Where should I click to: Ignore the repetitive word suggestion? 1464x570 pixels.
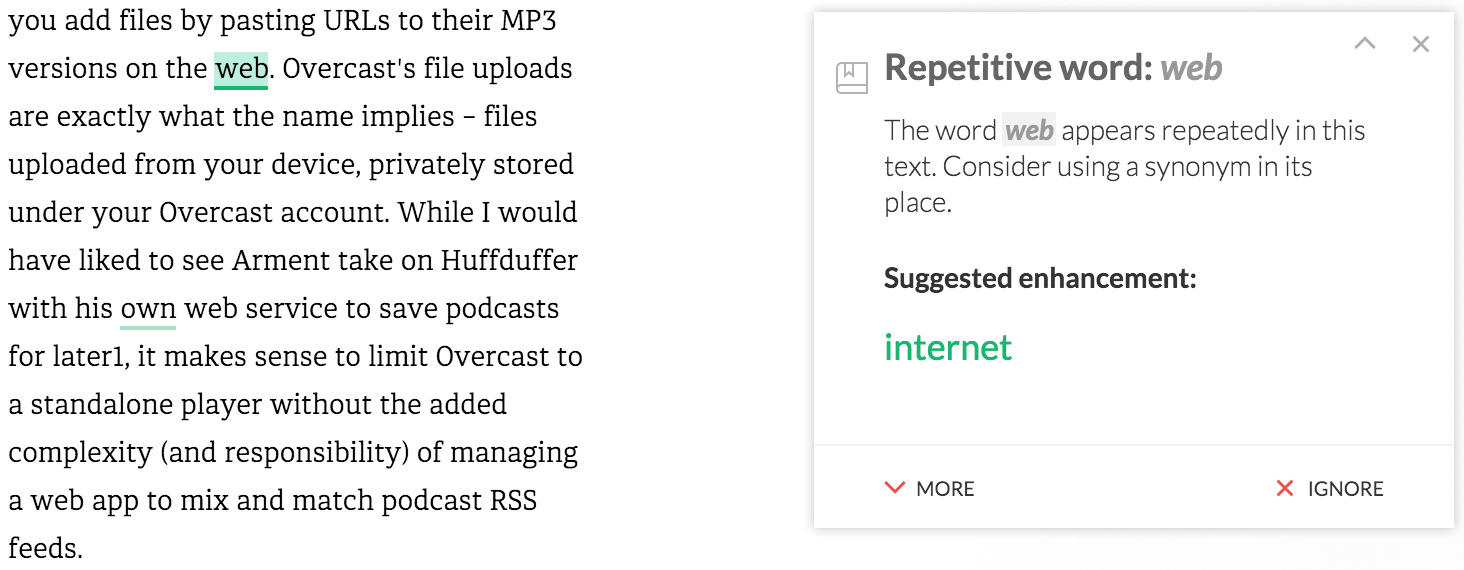[1330, 489]
